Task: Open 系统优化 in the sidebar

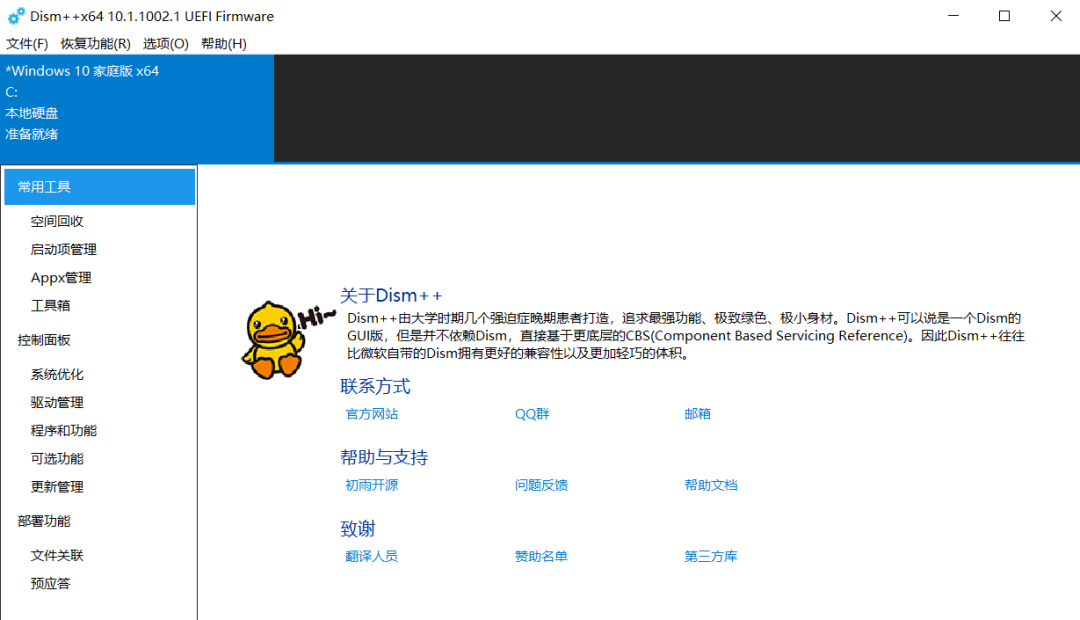Action: click(x=56, y=374)
